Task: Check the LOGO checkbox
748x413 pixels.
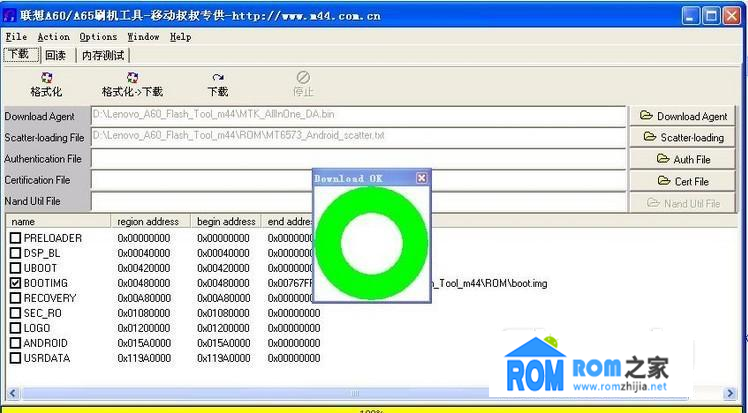Action: pos(16,328)
